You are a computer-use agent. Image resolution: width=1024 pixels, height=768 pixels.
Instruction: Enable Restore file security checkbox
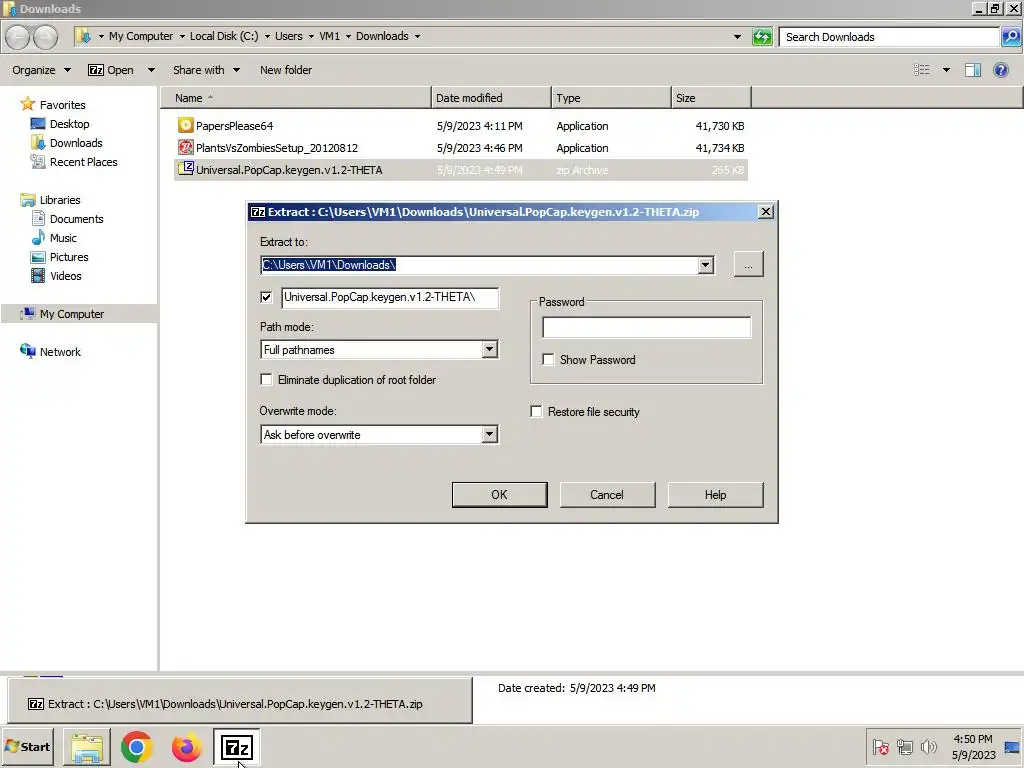(x=536, y=411)
